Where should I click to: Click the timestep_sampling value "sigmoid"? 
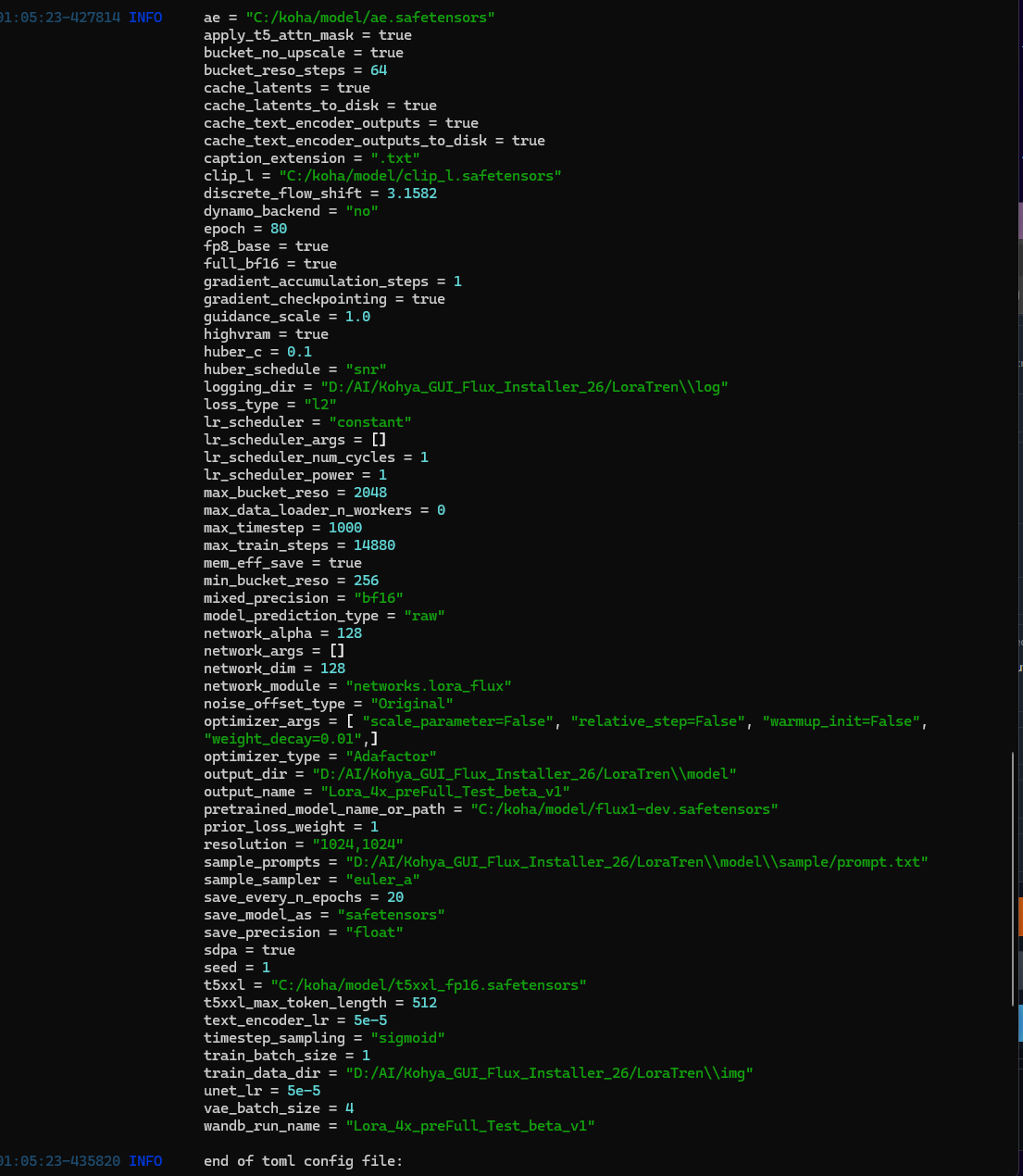coord(407,1038)
